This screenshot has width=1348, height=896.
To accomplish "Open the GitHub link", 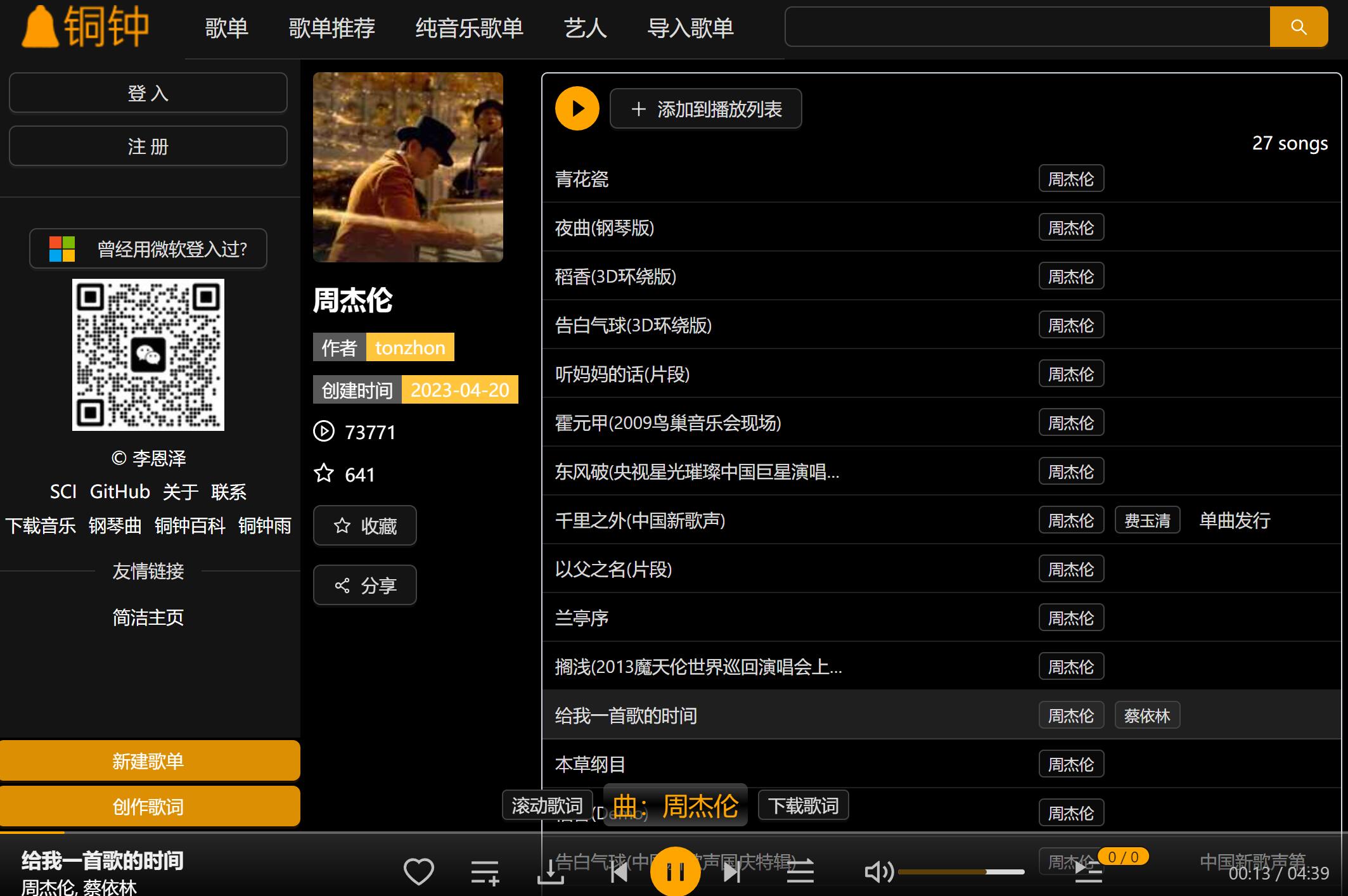I will click(x=120, y=492).
